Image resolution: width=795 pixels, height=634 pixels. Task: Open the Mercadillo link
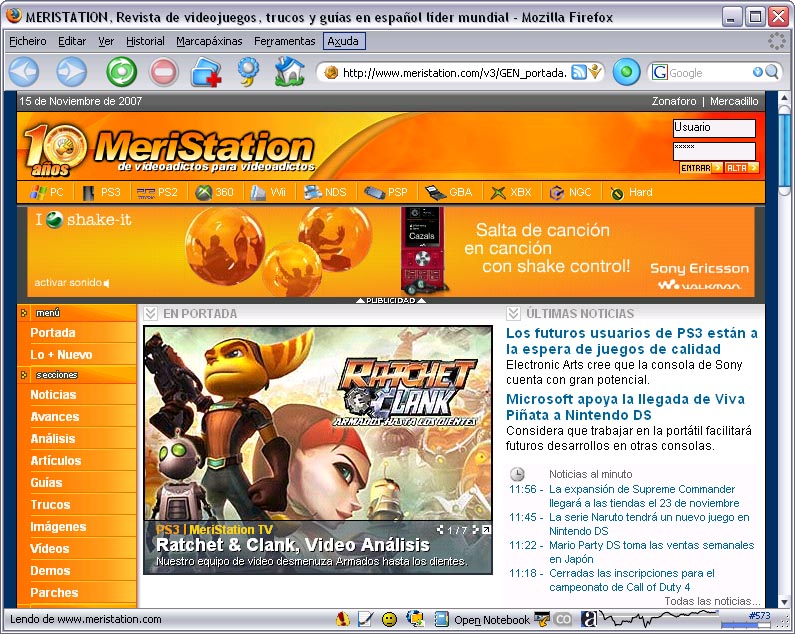[734, 101]
